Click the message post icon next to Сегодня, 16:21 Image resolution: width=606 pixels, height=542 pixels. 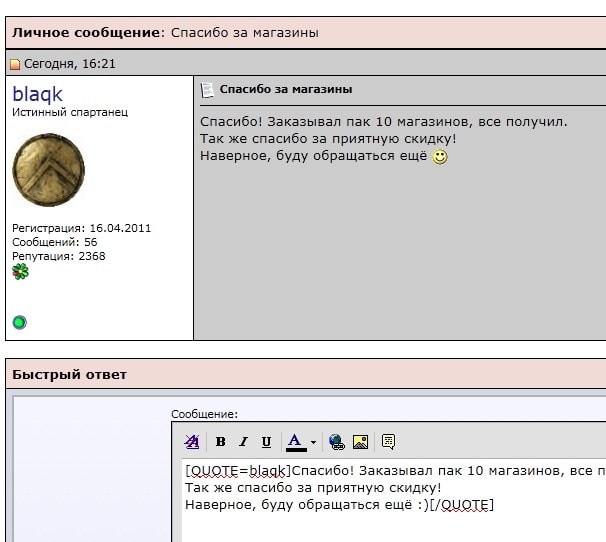click(x=15, y=64)
